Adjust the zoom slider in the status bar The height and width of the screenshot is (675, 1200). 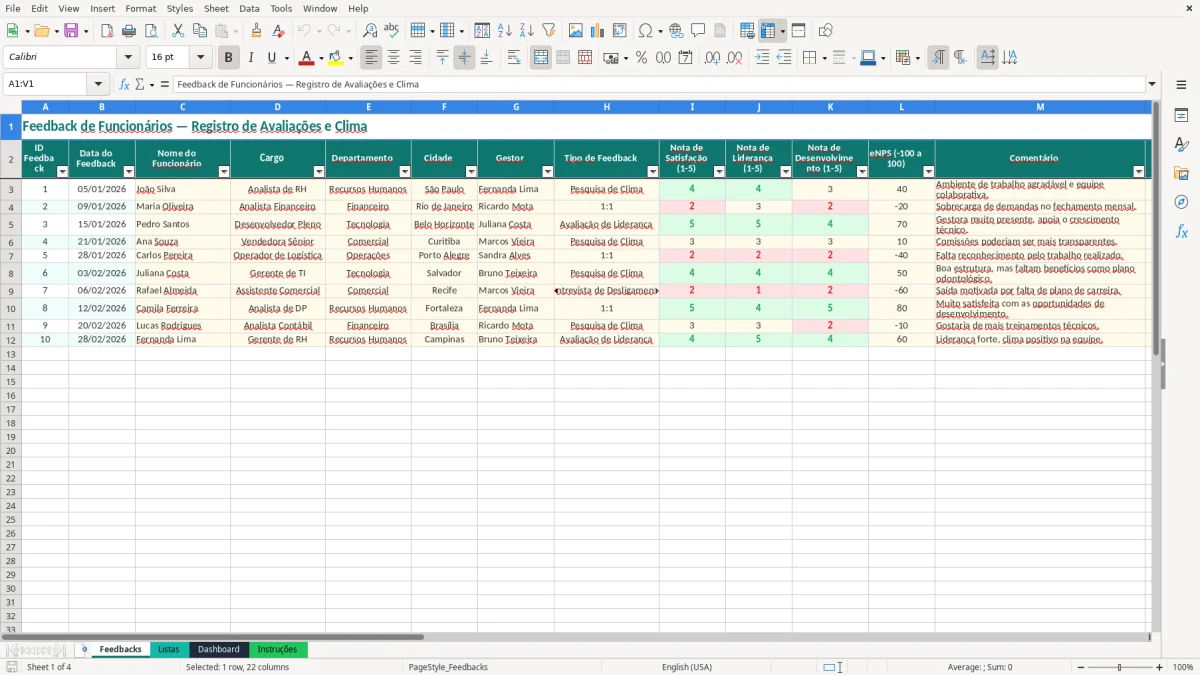click(x=1119, y=667)
